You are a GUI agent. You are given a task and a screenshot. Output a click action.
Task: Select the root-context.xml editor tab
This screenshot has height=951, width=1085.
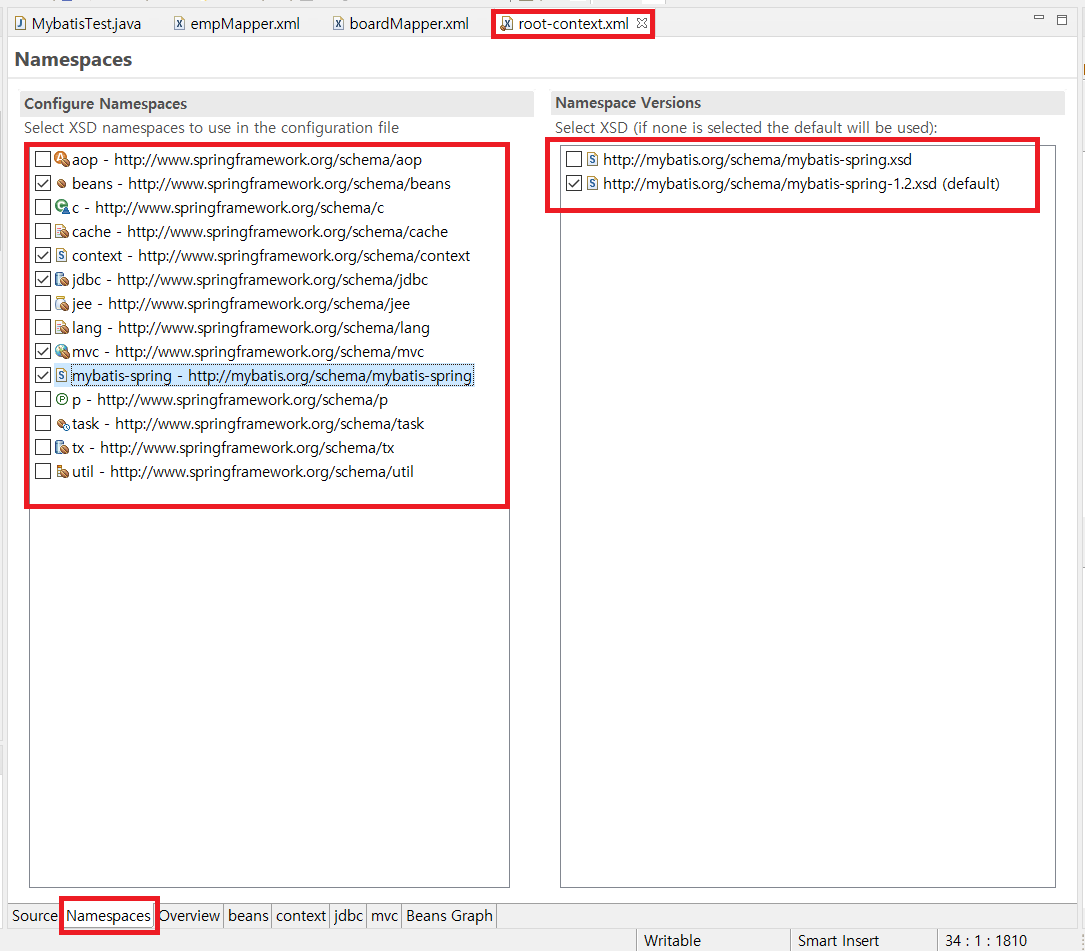[x=573, y=24]
